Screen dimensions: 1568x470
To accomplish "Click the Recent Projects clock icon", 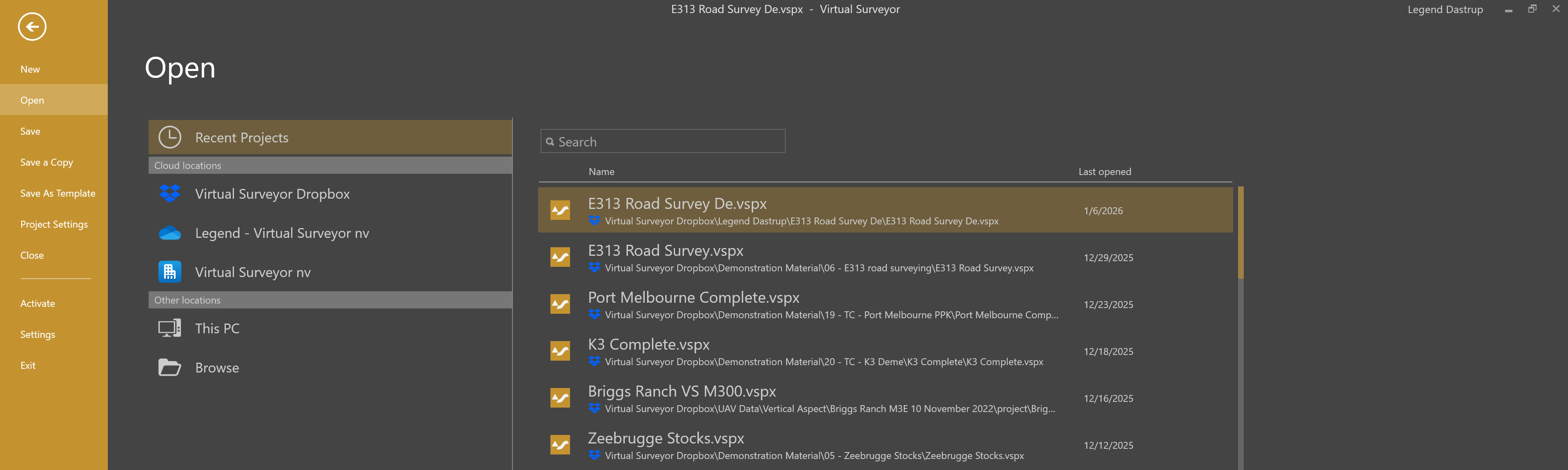I will tap(170, 137).
